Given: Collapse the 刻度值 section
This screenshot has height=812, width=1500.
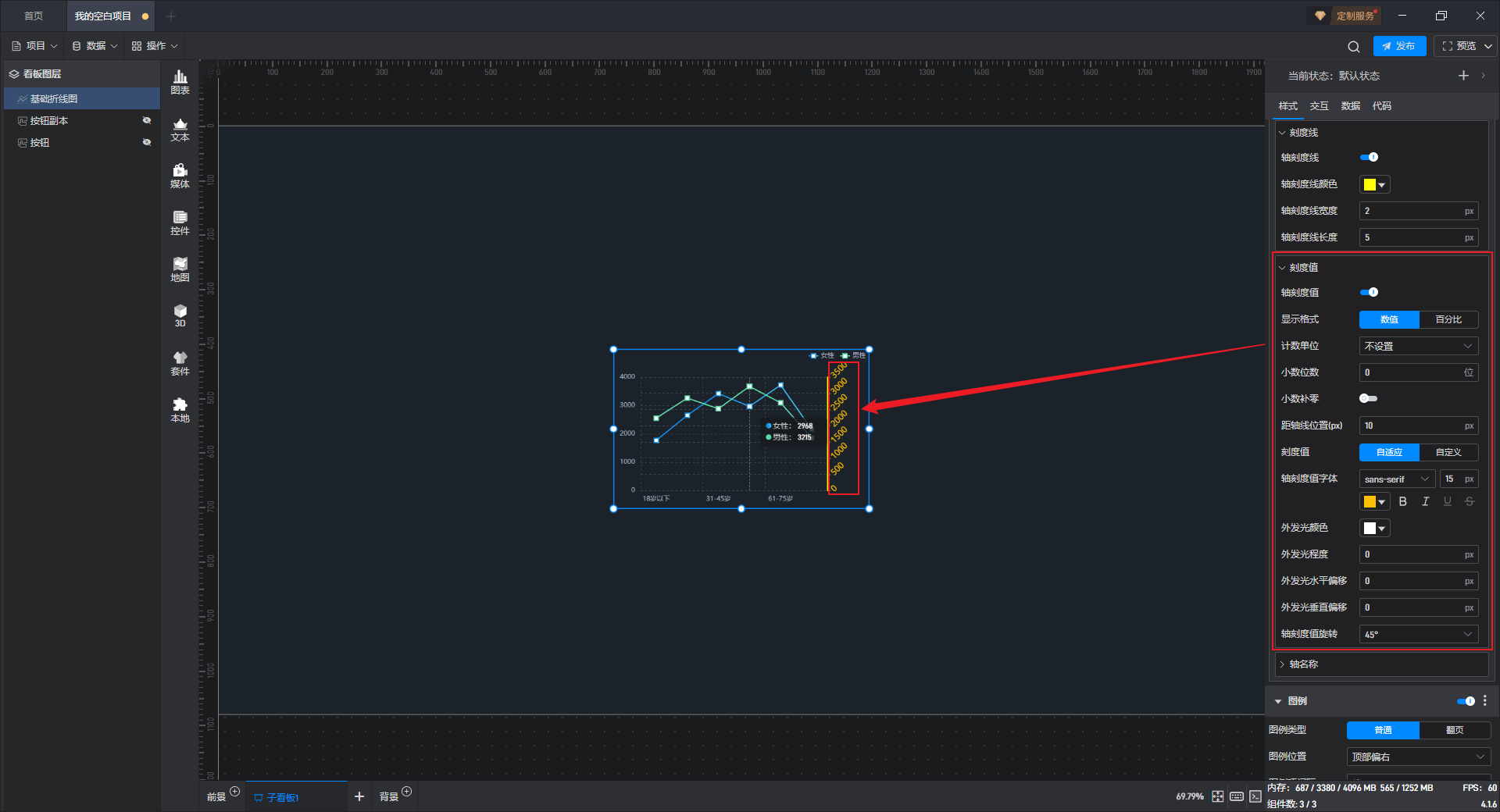Looking at the screenshot, I should 1282,268.
